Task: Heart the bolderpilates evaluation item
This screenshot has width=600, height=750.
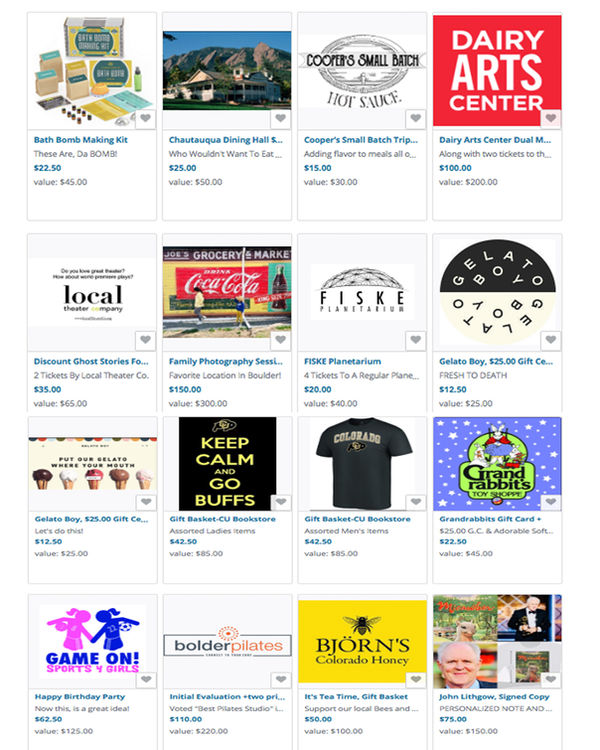Action: pyautogui.click(x=281, y=679)
